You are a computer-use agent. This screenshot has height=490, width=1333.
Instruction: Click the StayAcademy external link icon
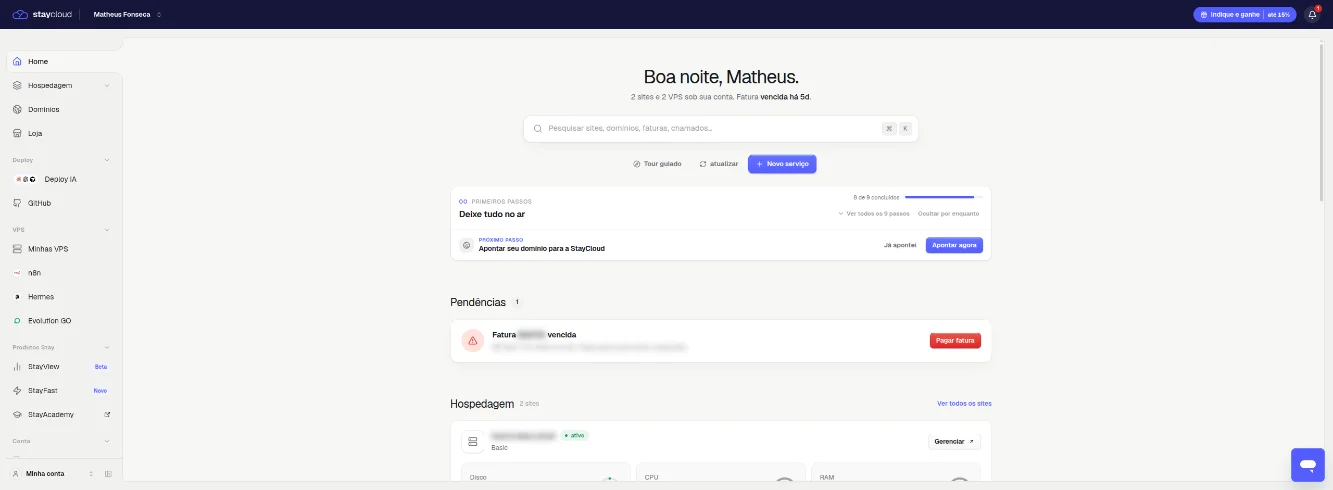click(107, 415)
